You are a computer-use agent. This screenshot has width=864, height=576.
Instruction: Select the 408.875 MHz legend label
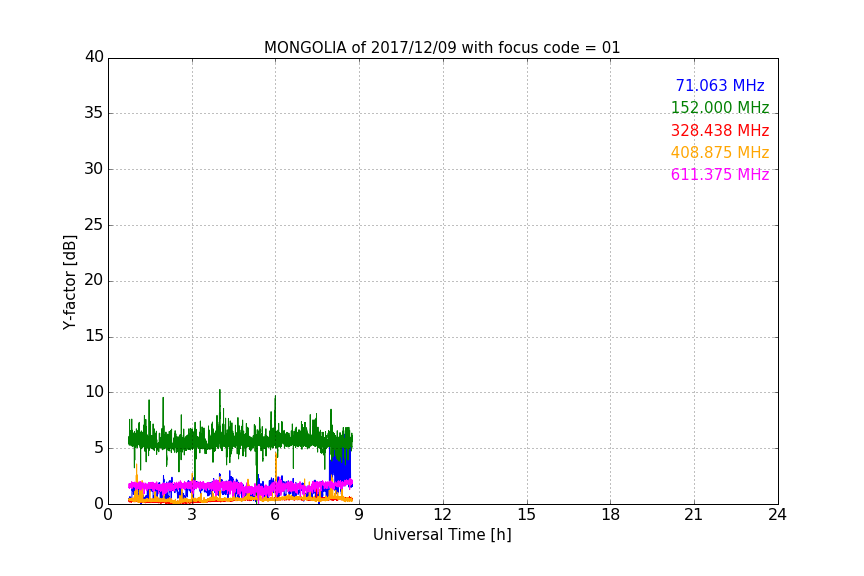[720, 153]
